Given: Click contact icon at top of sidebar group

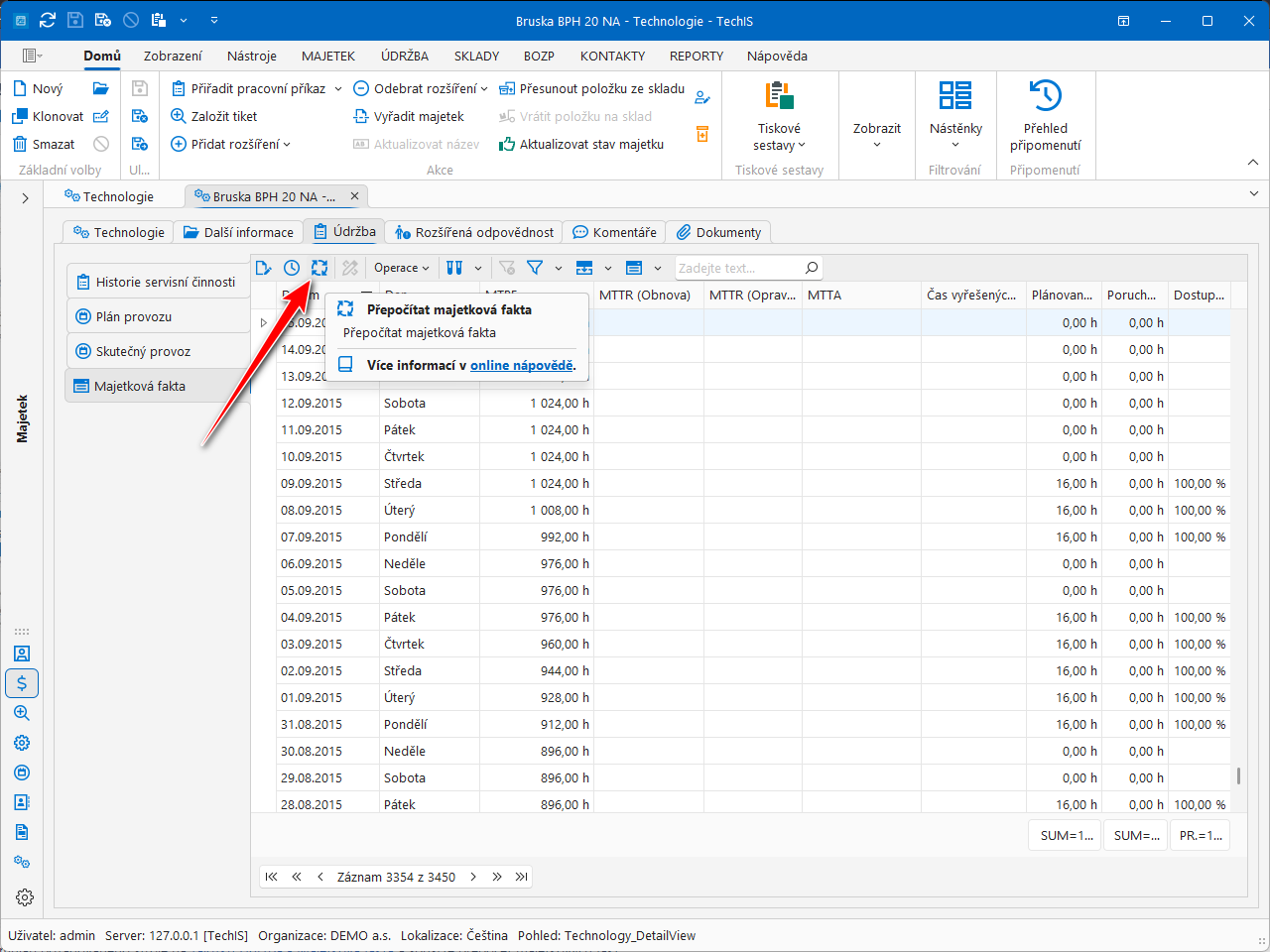Looking at the screenshot, I should pyautogui.click(x=22, y=654).
